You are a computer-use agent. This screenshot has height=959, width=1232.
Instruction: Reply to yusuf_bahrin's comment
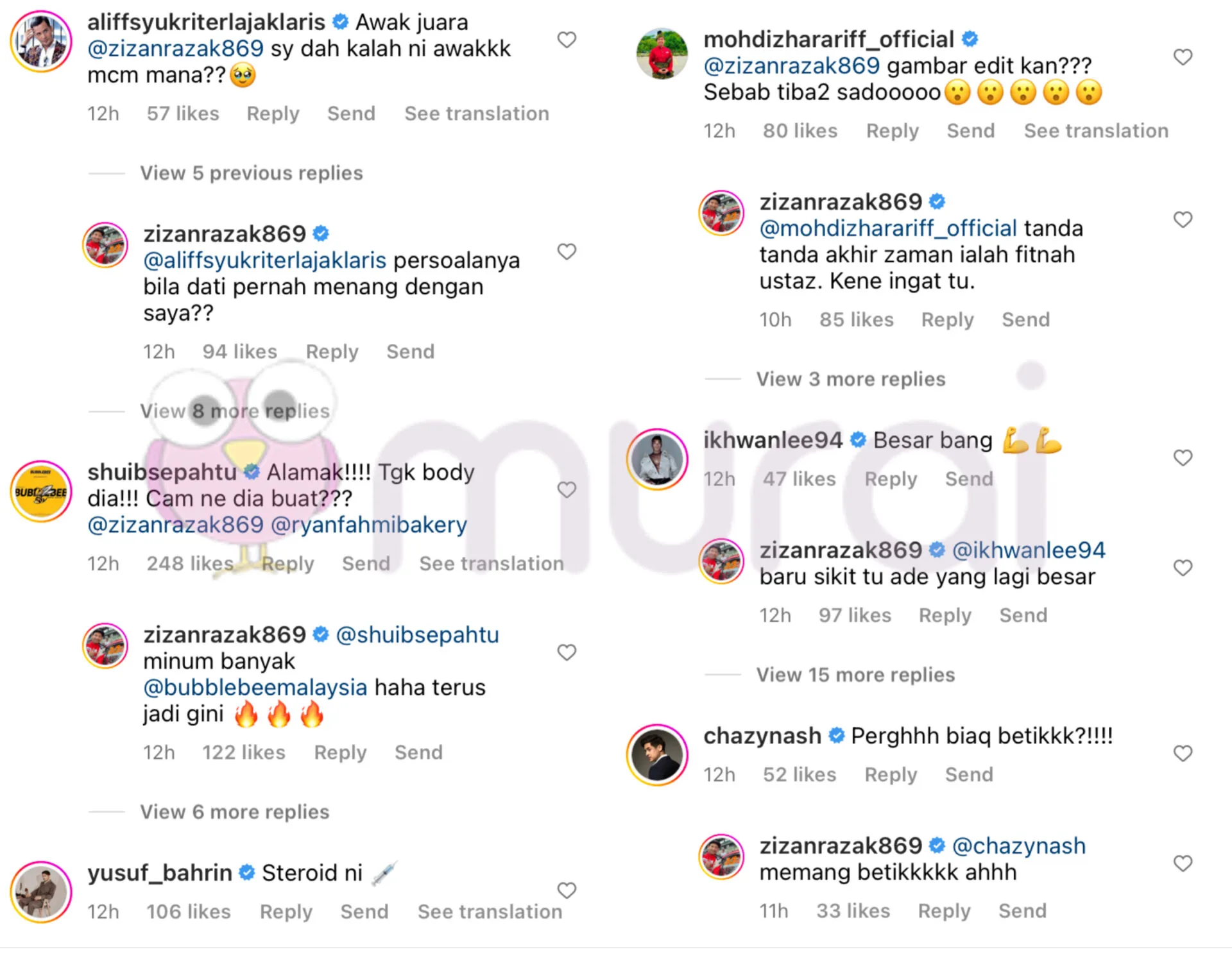tap(286, 912)
